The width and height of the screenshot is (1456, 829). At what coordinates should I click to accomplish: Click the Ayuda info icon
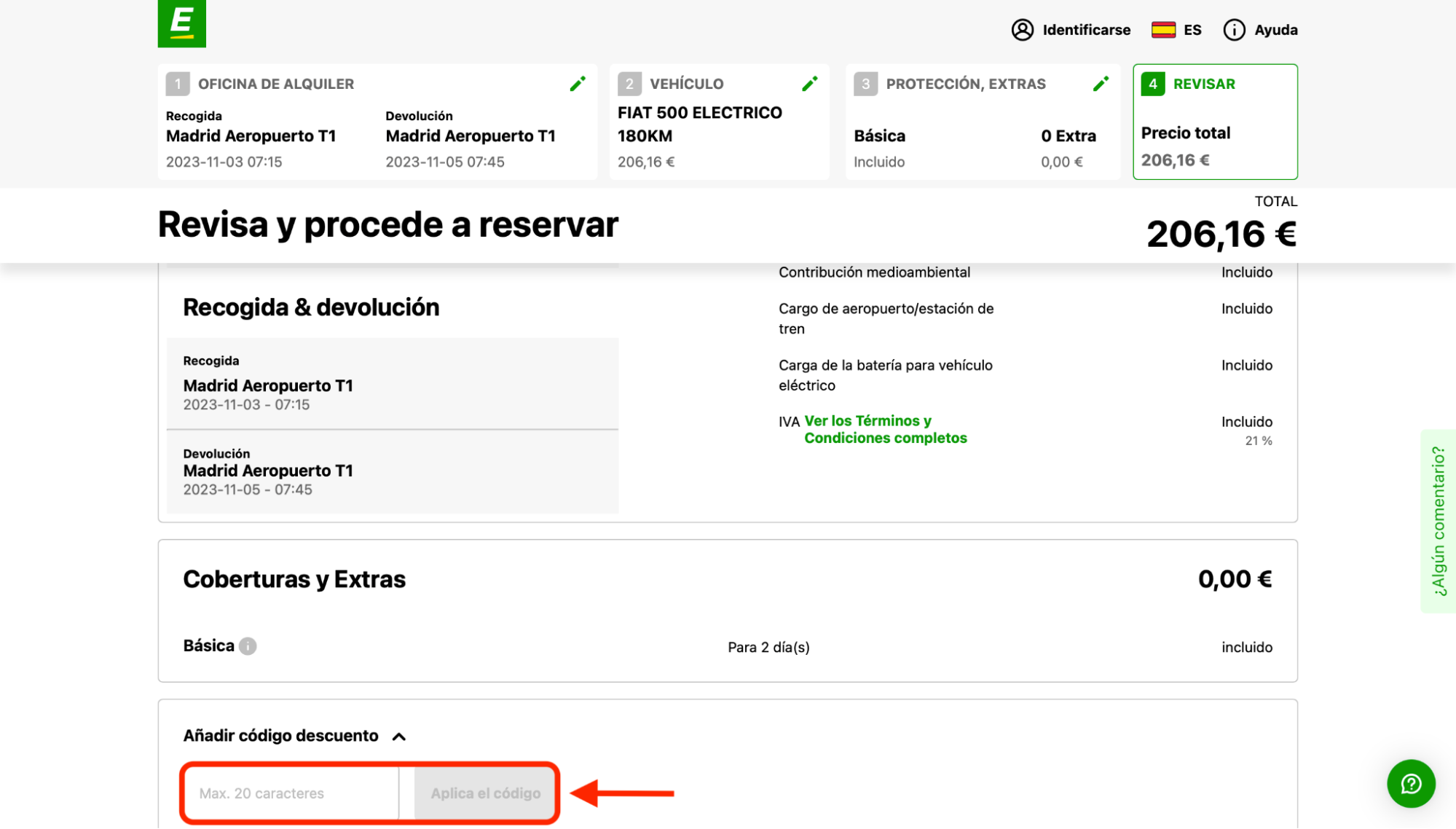point(1234,30)
